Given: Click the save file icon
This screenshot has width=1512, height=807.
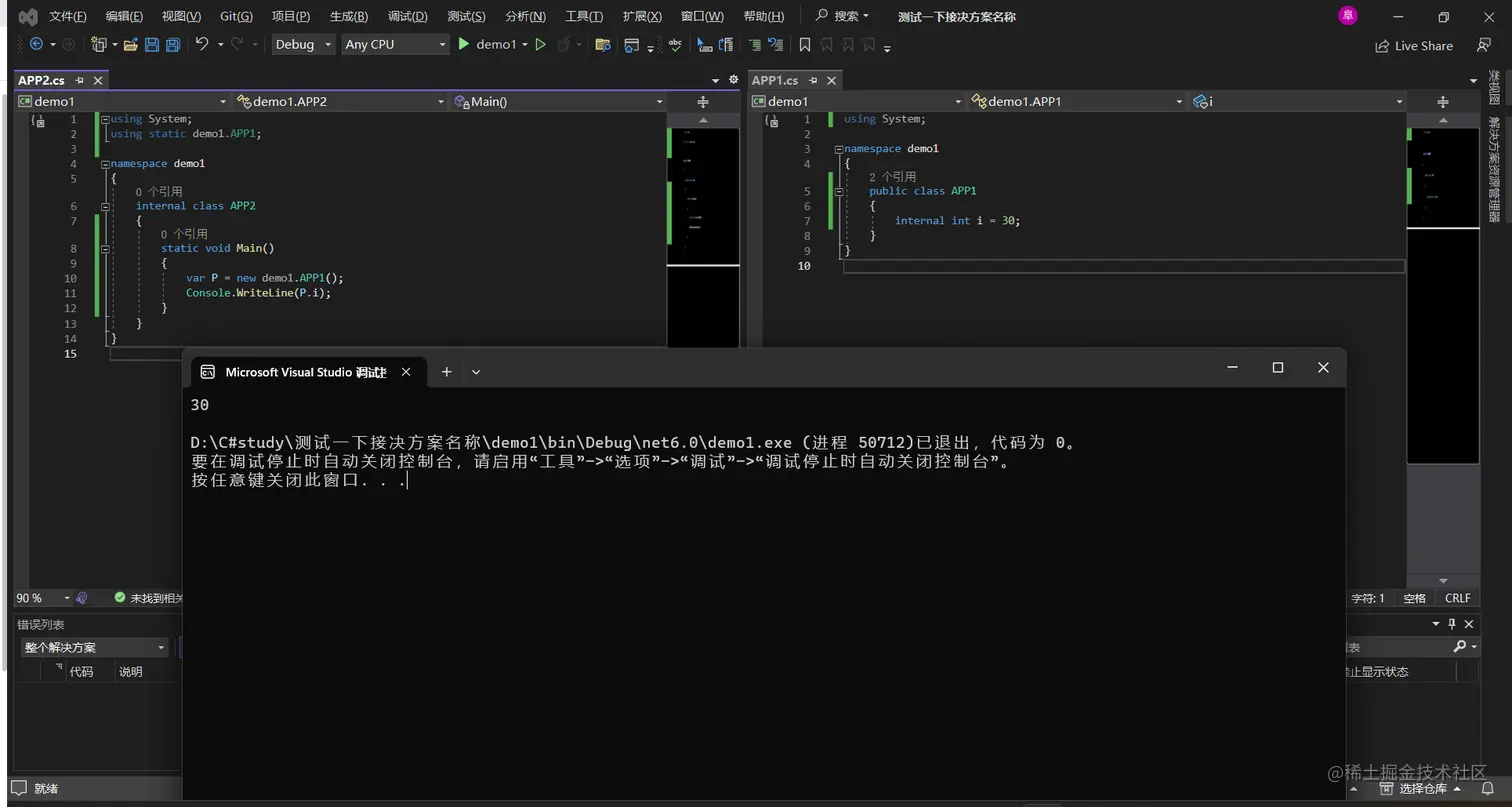Looking at the screenshot, I should [152, 44].
